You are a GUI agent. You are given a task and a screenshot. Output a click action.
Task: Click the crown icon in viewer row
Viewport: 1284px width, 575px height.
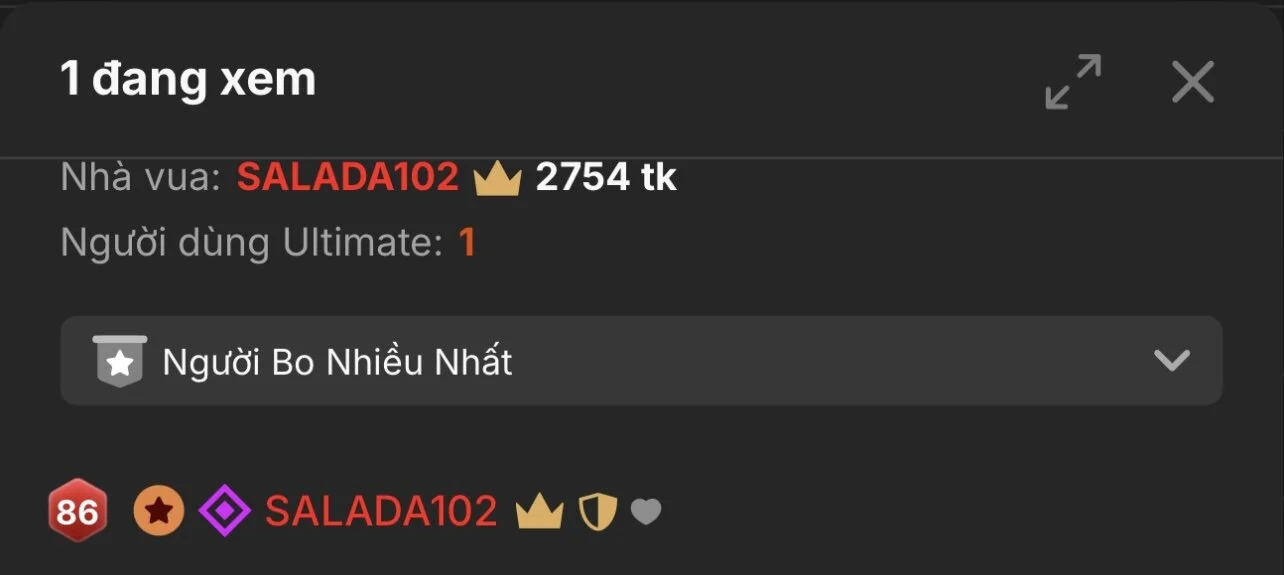tap(540, 512)
